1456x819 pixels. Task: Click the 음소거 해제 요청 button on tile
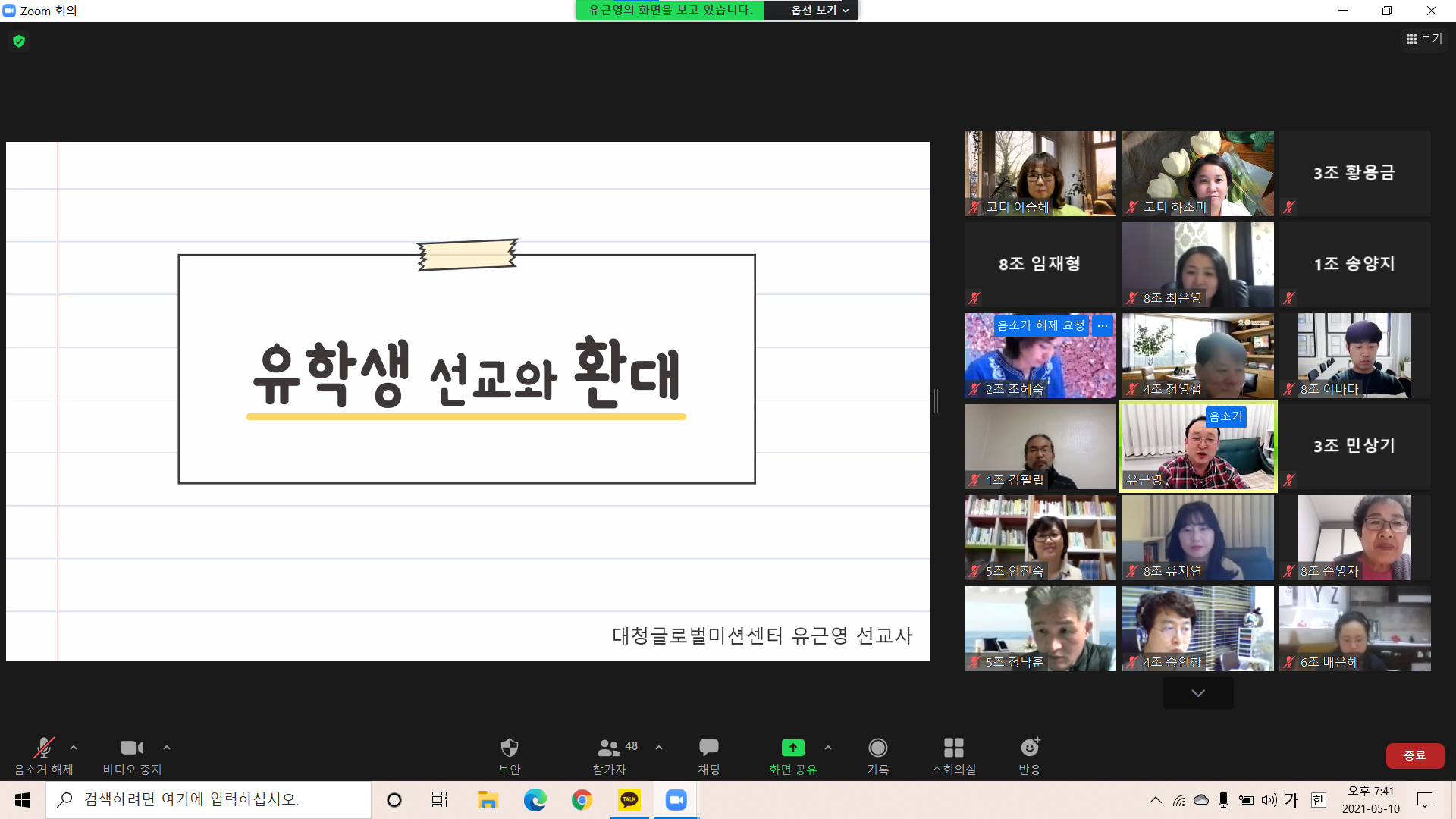pos(1040,326)
